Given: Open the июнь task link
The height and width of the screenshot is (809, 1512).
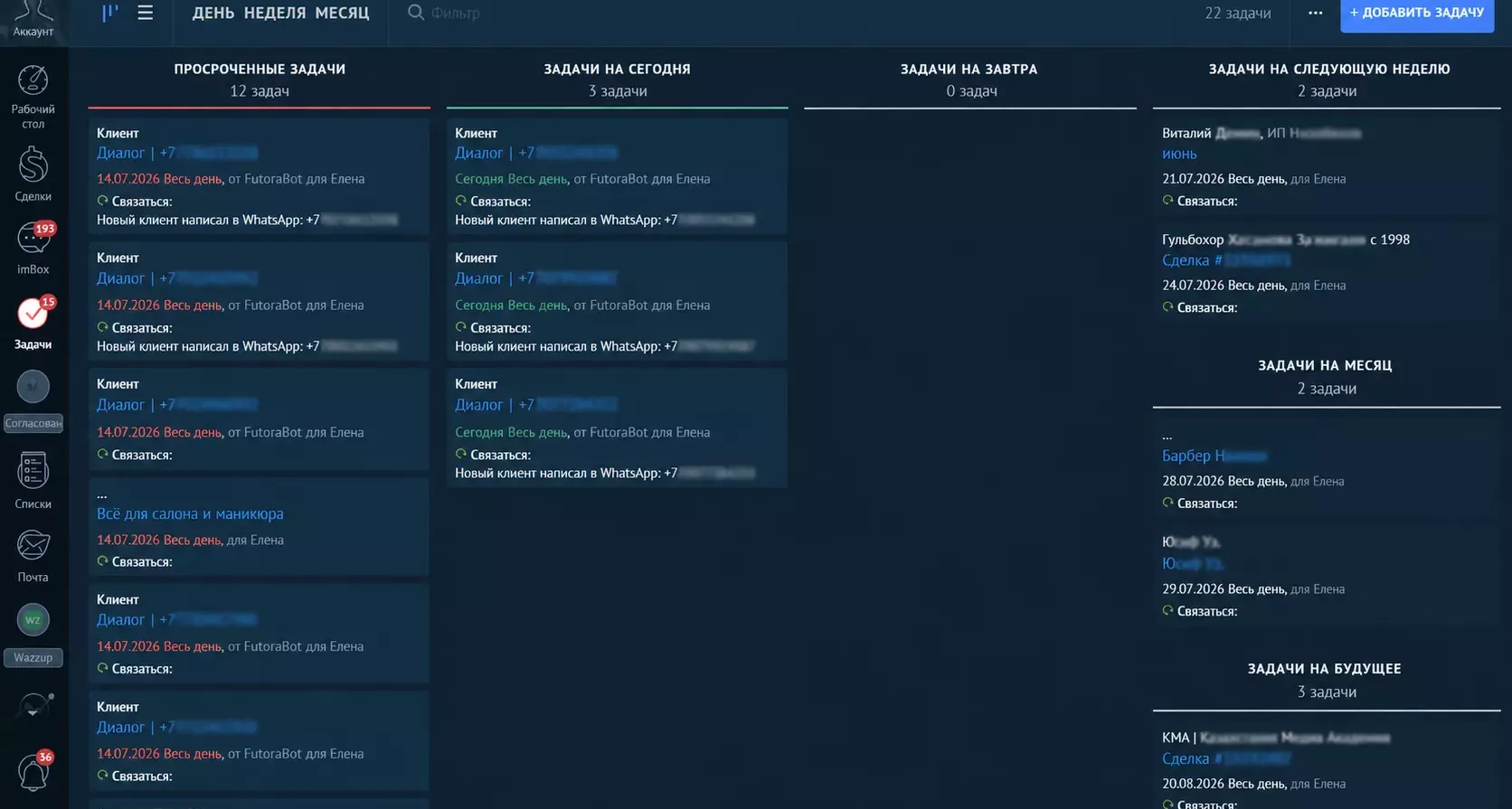Looking at the screenshot, I should point(1179,154).
